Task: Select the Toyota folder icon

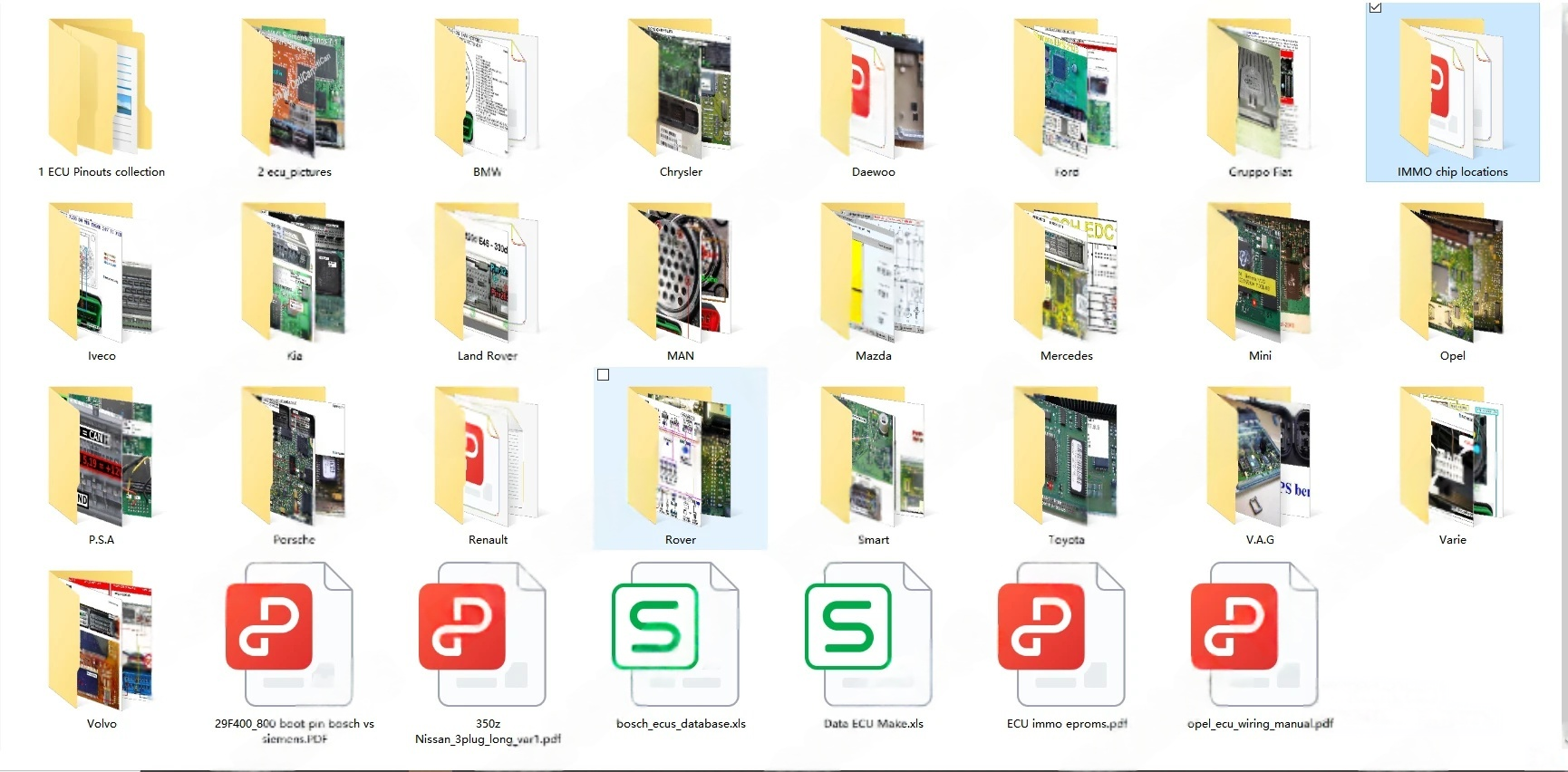Action: pyautogui.click(x=1067, y=456)
